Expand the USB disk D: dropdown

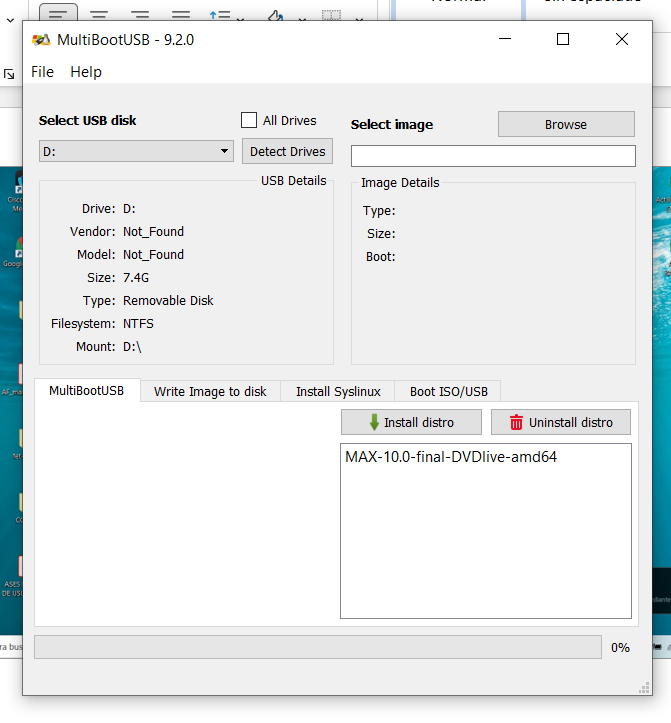tap(136, 151)
